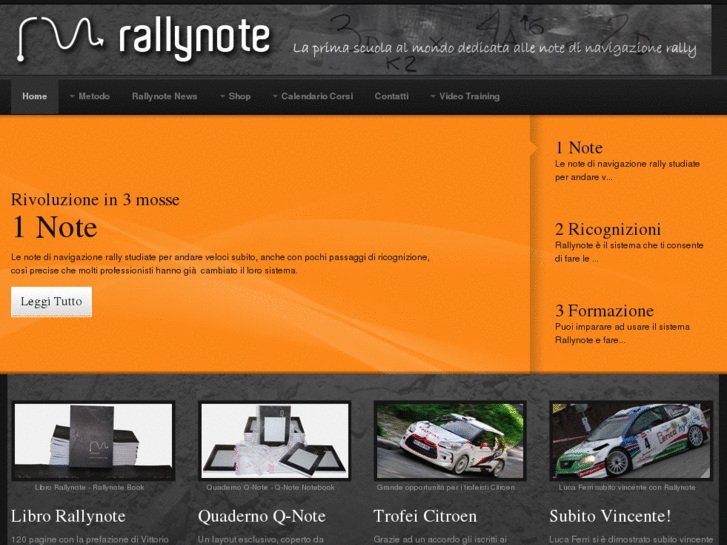The width and height of the screenshot is (727, 545).
Task: Click text 'Un layout esclusivo, coperto da'
Action: (261, 539)
